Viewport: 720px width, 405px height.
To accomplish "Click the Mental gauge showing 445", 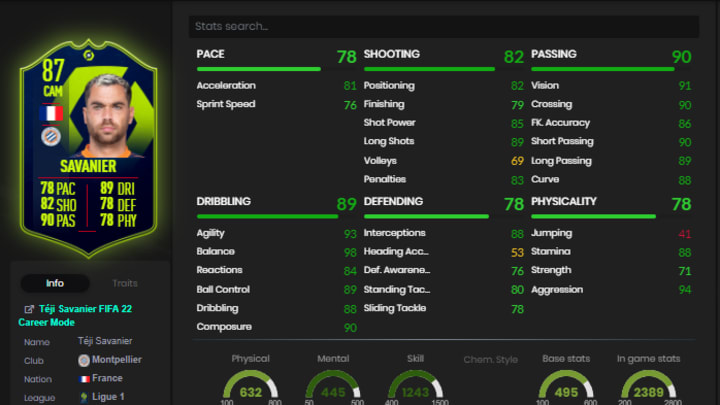I will [x=333, y=386].
